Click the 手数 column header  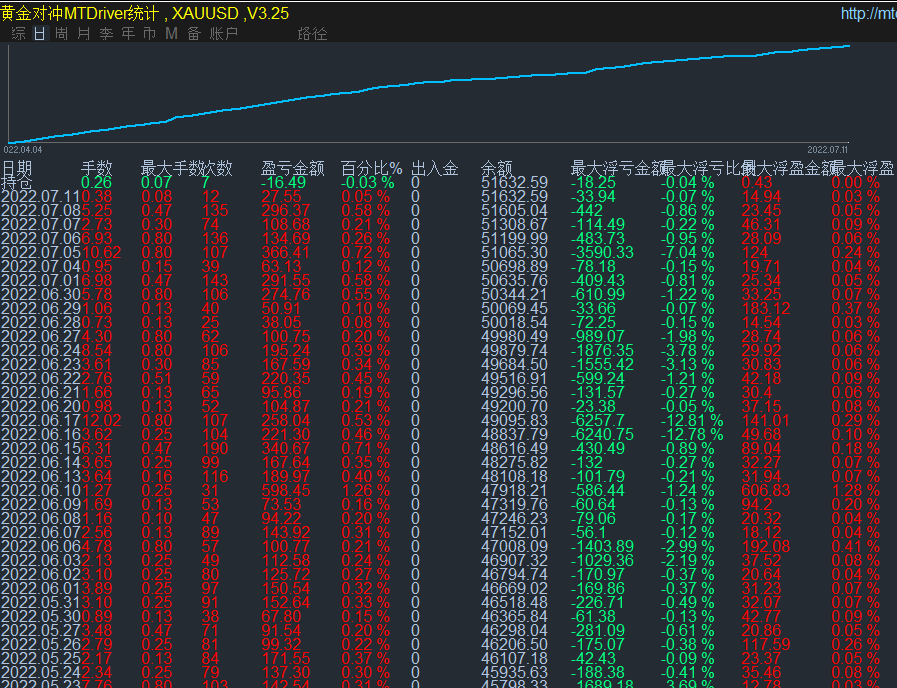(96, 168)
